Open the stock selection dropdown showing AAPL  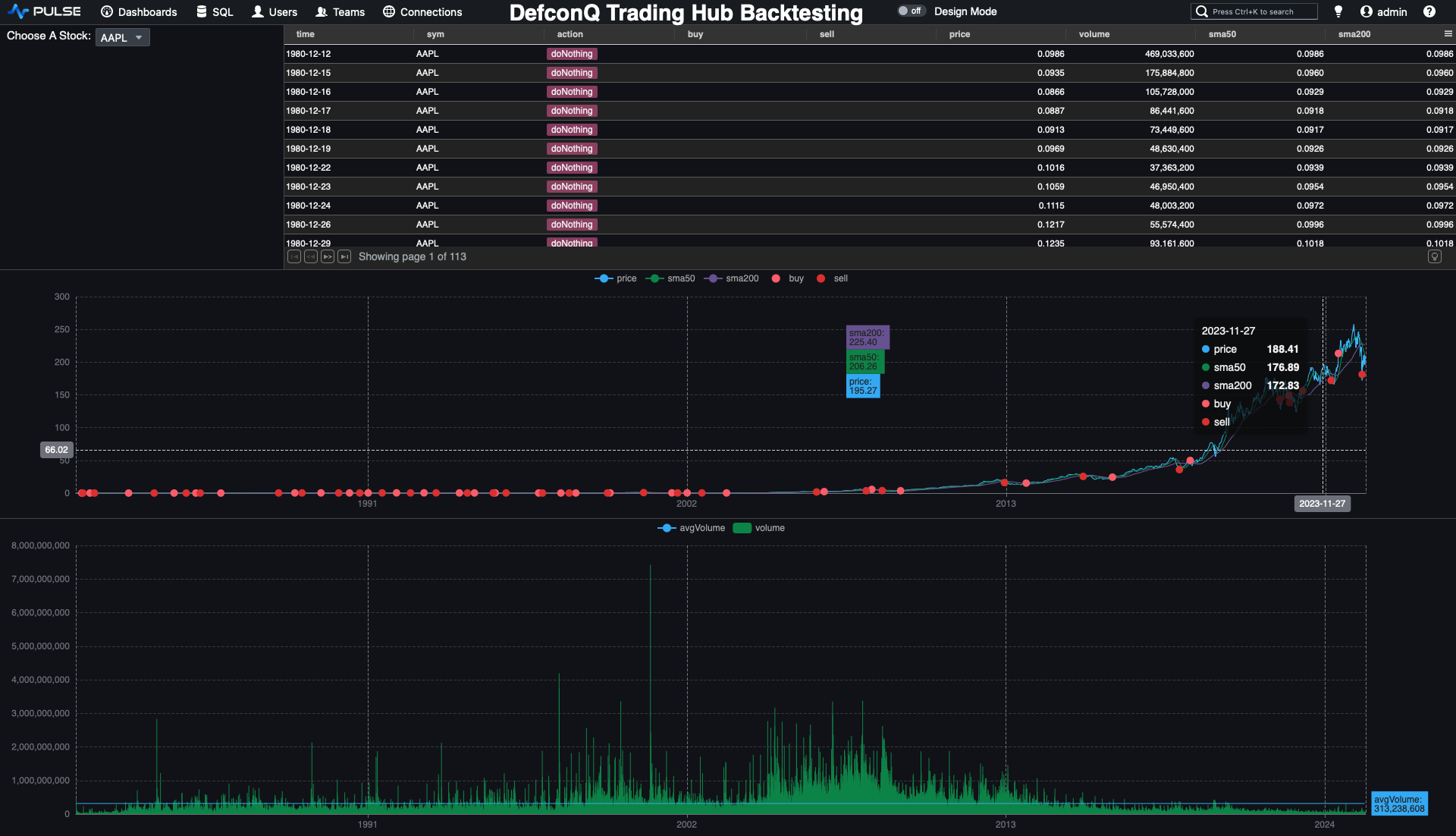click(122, 36)
